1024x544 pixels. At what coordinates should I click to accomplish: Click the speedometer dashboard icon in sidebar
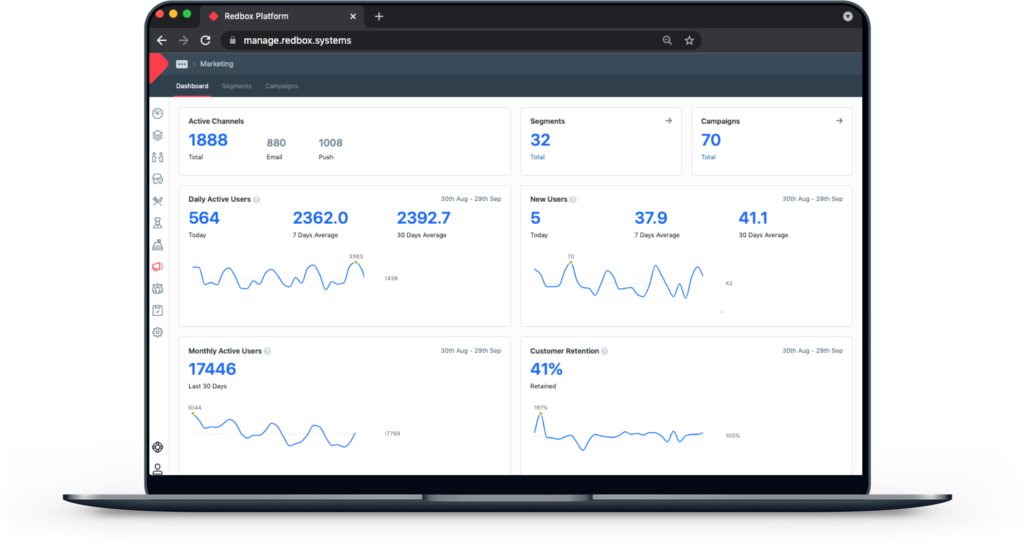[x=157, y=113]
